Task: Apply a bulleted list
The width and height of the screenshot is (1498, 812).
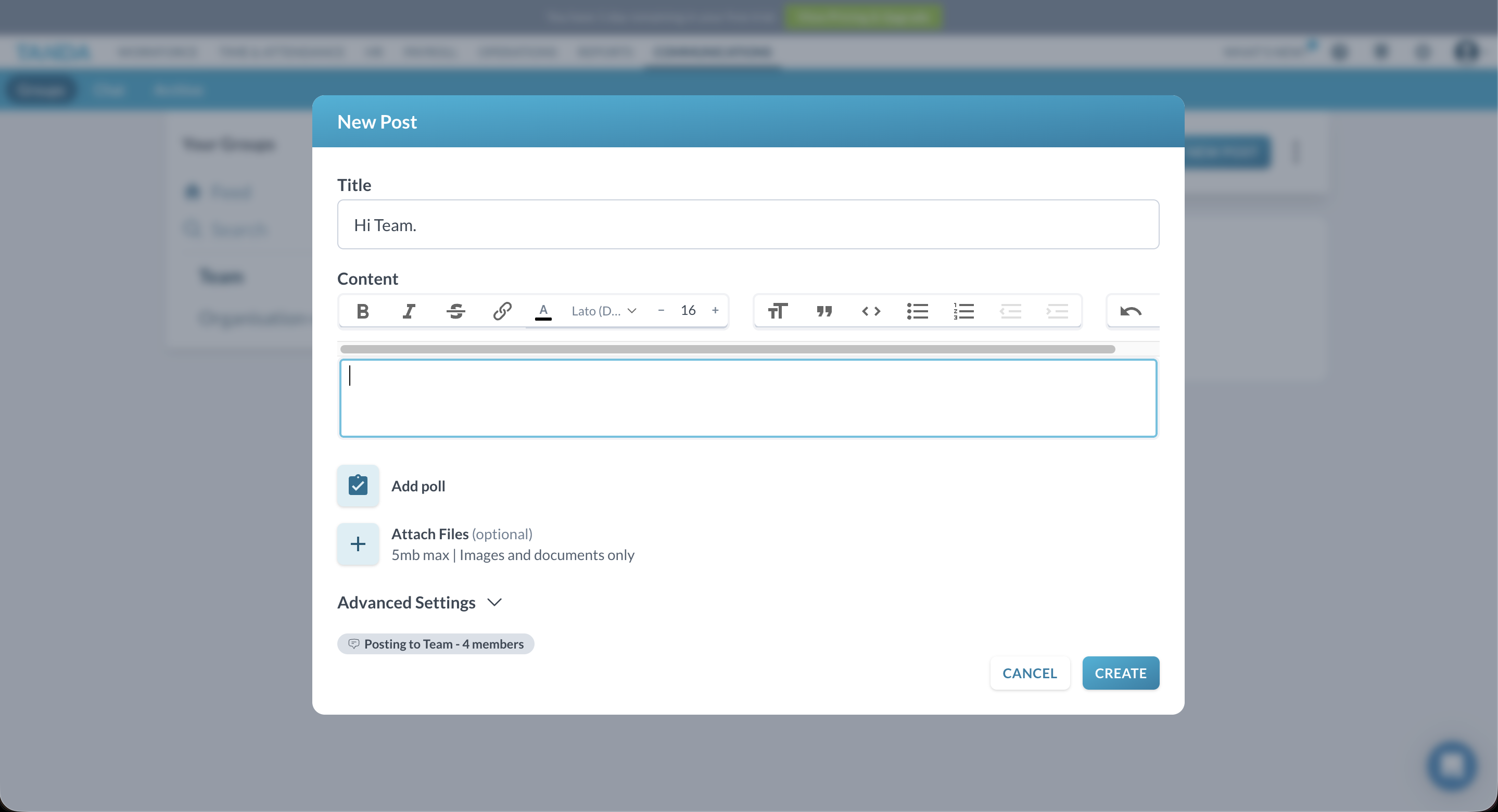Action: pyautogui.click(x=917, y=311)
